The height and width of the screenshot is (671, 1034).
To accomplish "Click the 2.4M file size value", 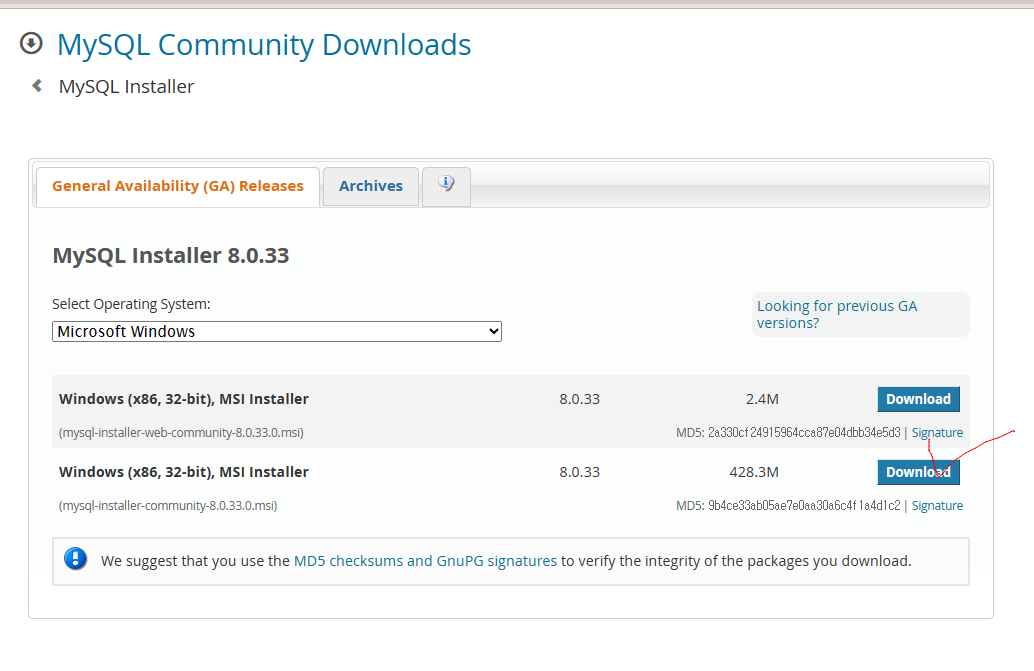I will [762, 399].
